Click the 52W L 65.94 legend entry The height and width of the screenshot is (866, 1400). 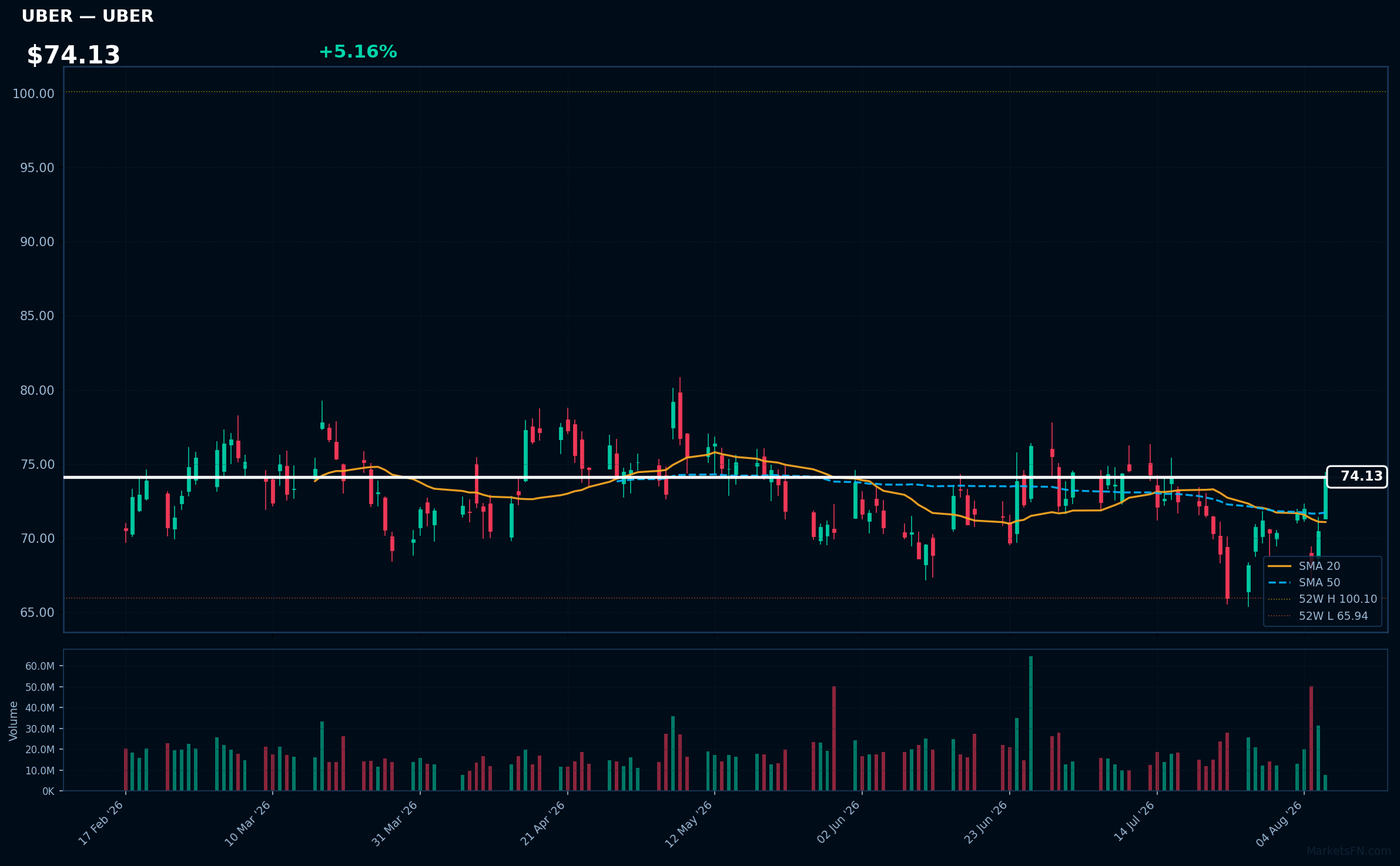(1318, 616)
